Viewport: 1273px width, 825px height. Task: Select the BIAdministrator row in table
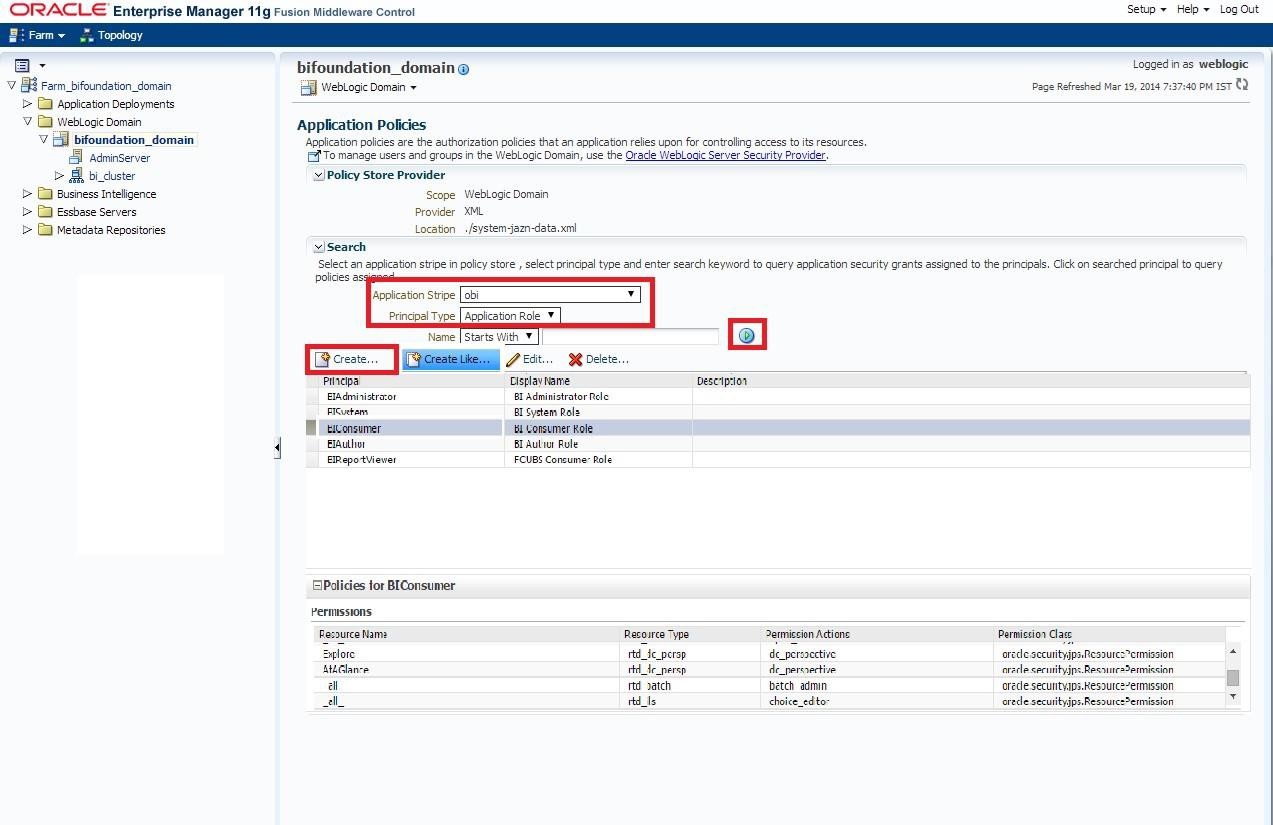[361, 397]
